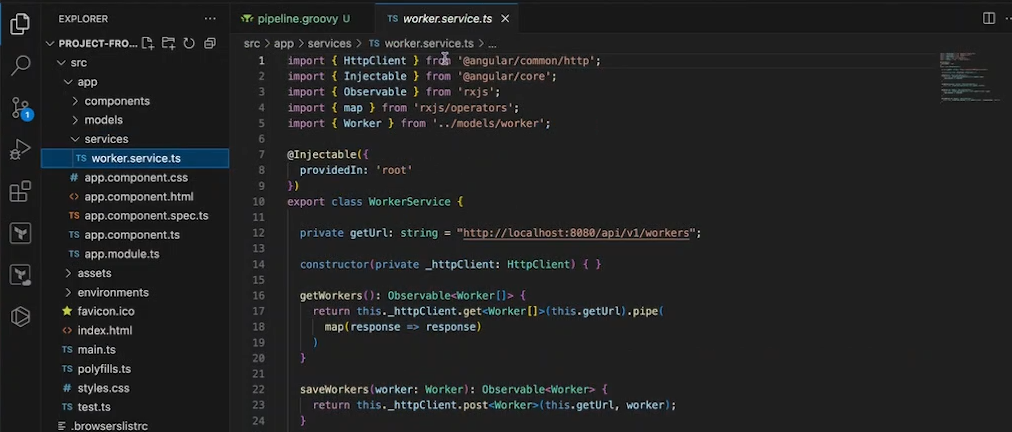This screenshot has height=432, width=1012.
Task: Click the New Folder icon in Explorer
Action: pos(169,43)
